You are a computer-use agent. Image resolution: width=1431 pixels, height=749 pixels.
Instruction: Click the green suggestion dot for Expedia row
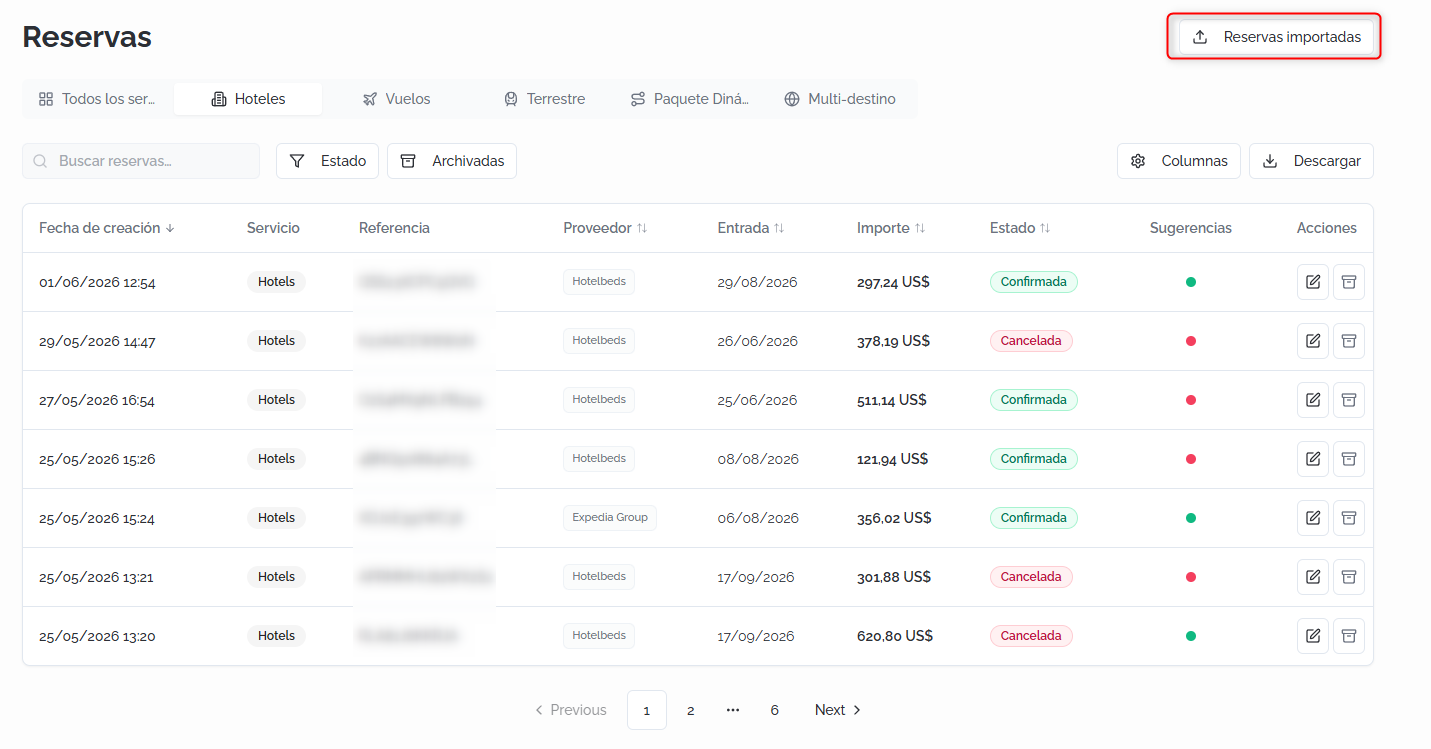tap(1191, 518)
